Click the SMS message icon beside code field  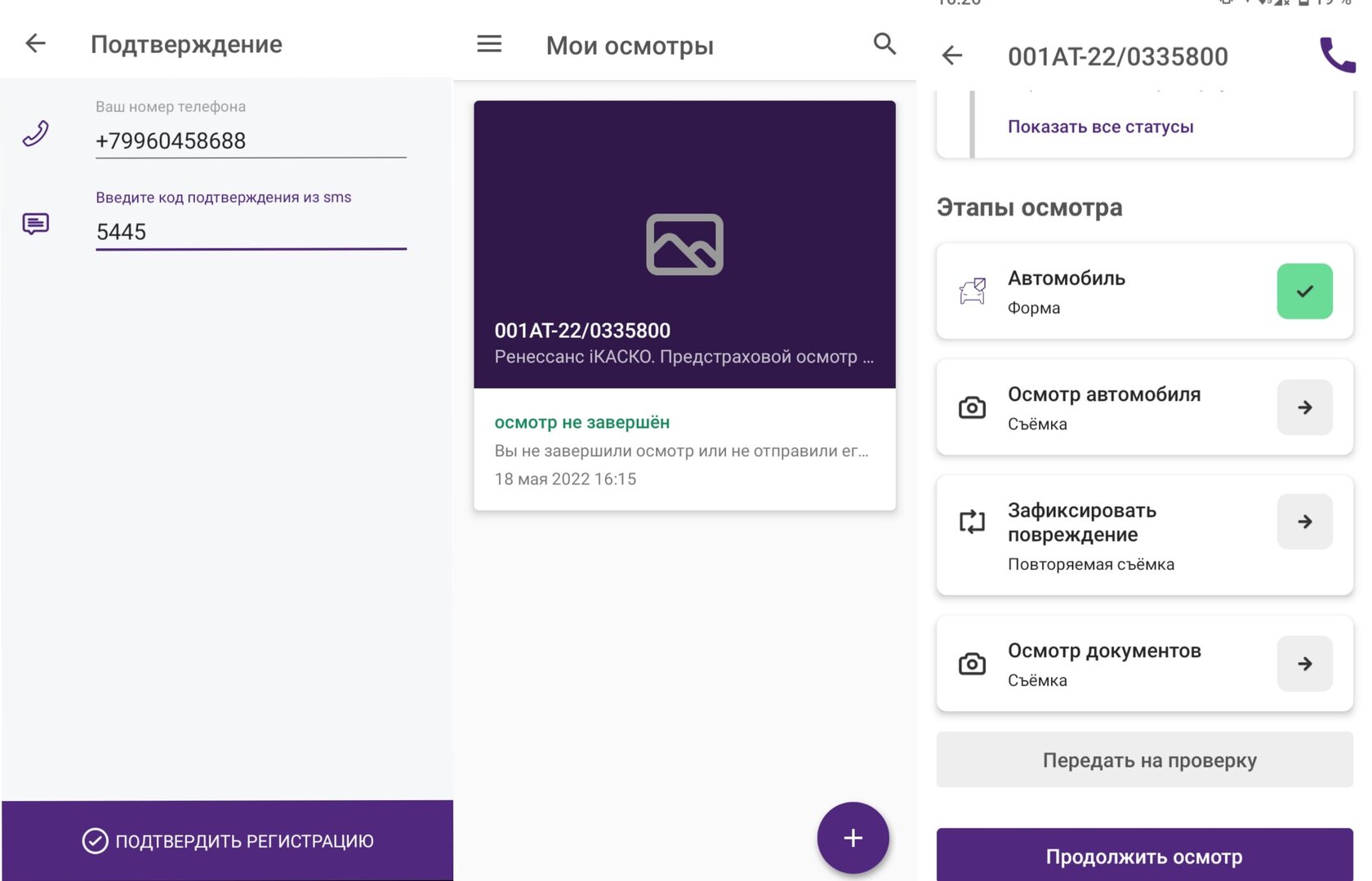tap(35, 224)
